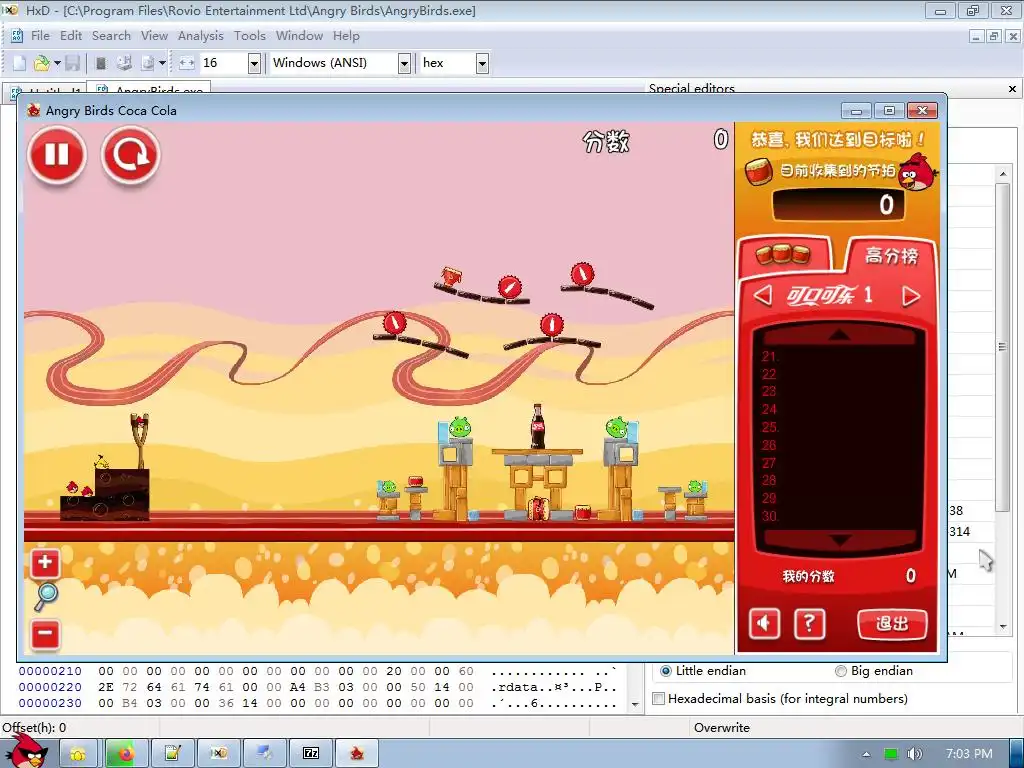The width and height of the screenshot is (1024, 768).
Task: Go to next level with right arrow
Action: 911,296
